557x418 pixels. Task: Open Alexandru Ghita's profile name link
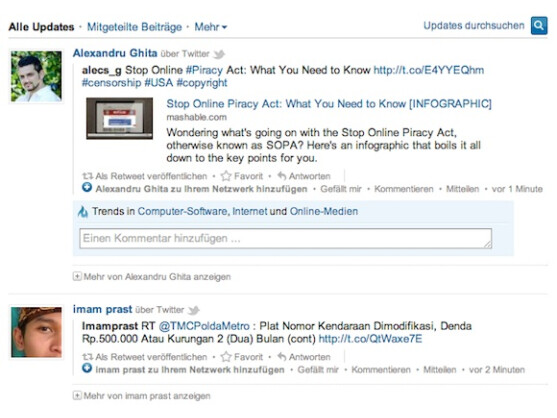coord(115,53)
